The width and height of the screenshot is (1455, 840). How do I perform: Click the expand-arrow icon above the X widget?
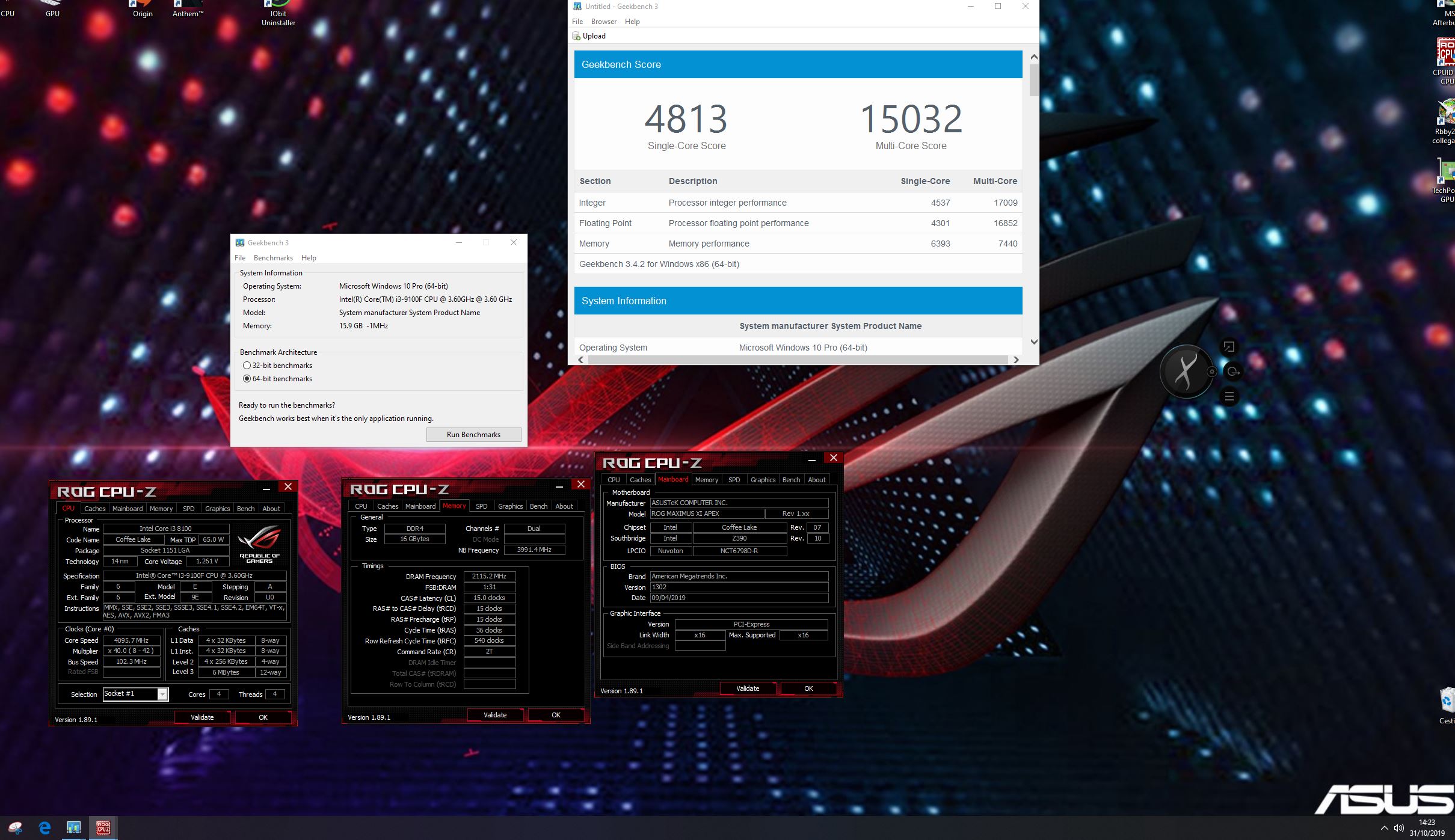click(x=1229, y=347)
